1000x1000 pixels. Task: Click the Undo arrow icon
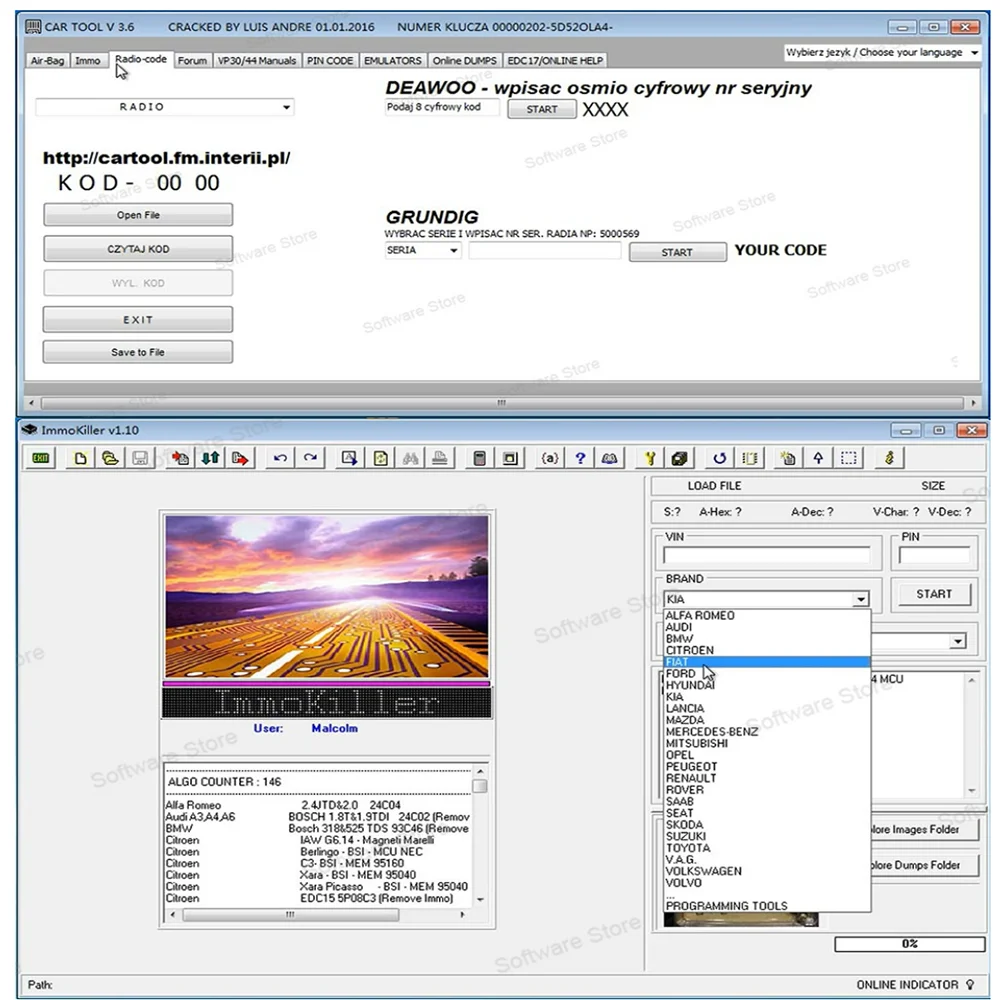tap(280, 458)
